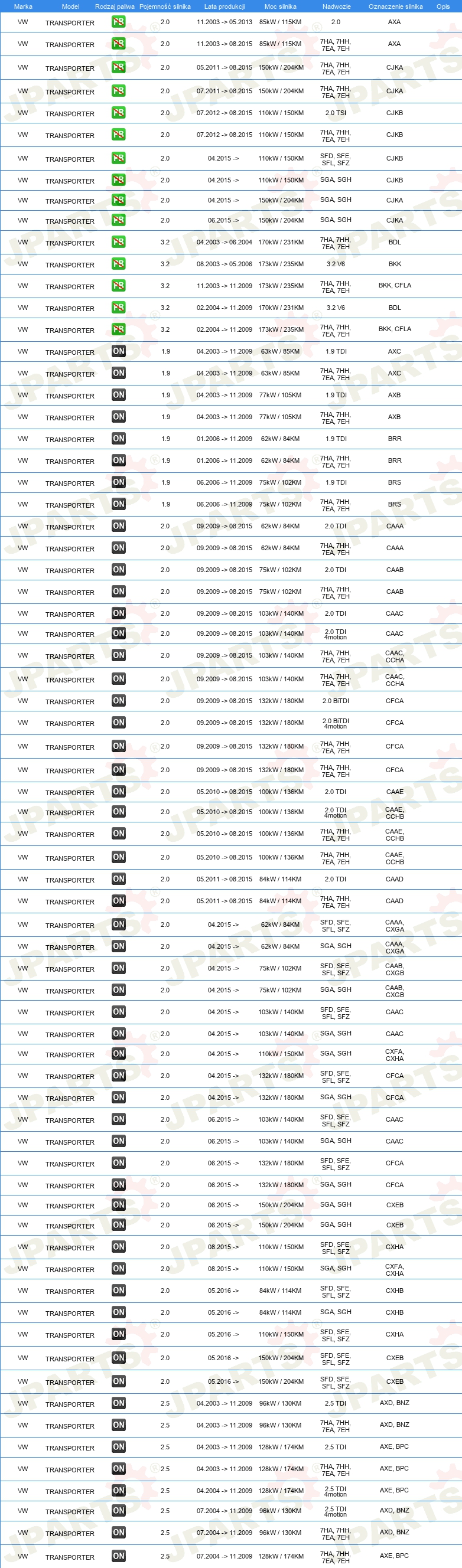Click the petrol icon in the 2.0 TSI CJKB row

118,113
